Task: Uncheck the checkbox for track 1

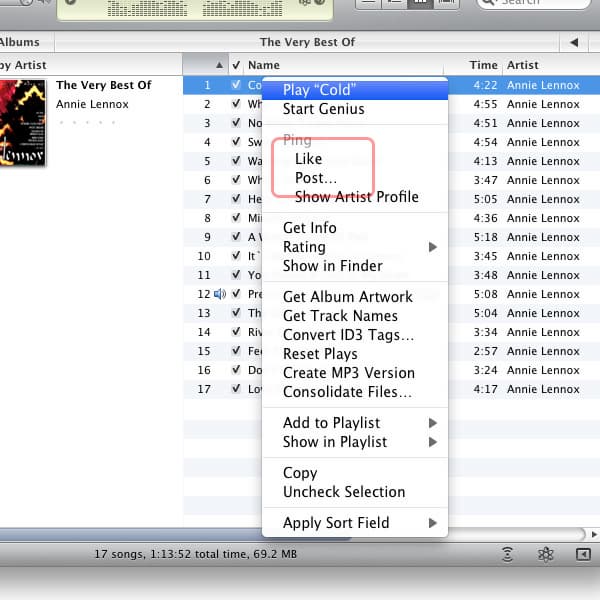Action: [x=236, y=85]
